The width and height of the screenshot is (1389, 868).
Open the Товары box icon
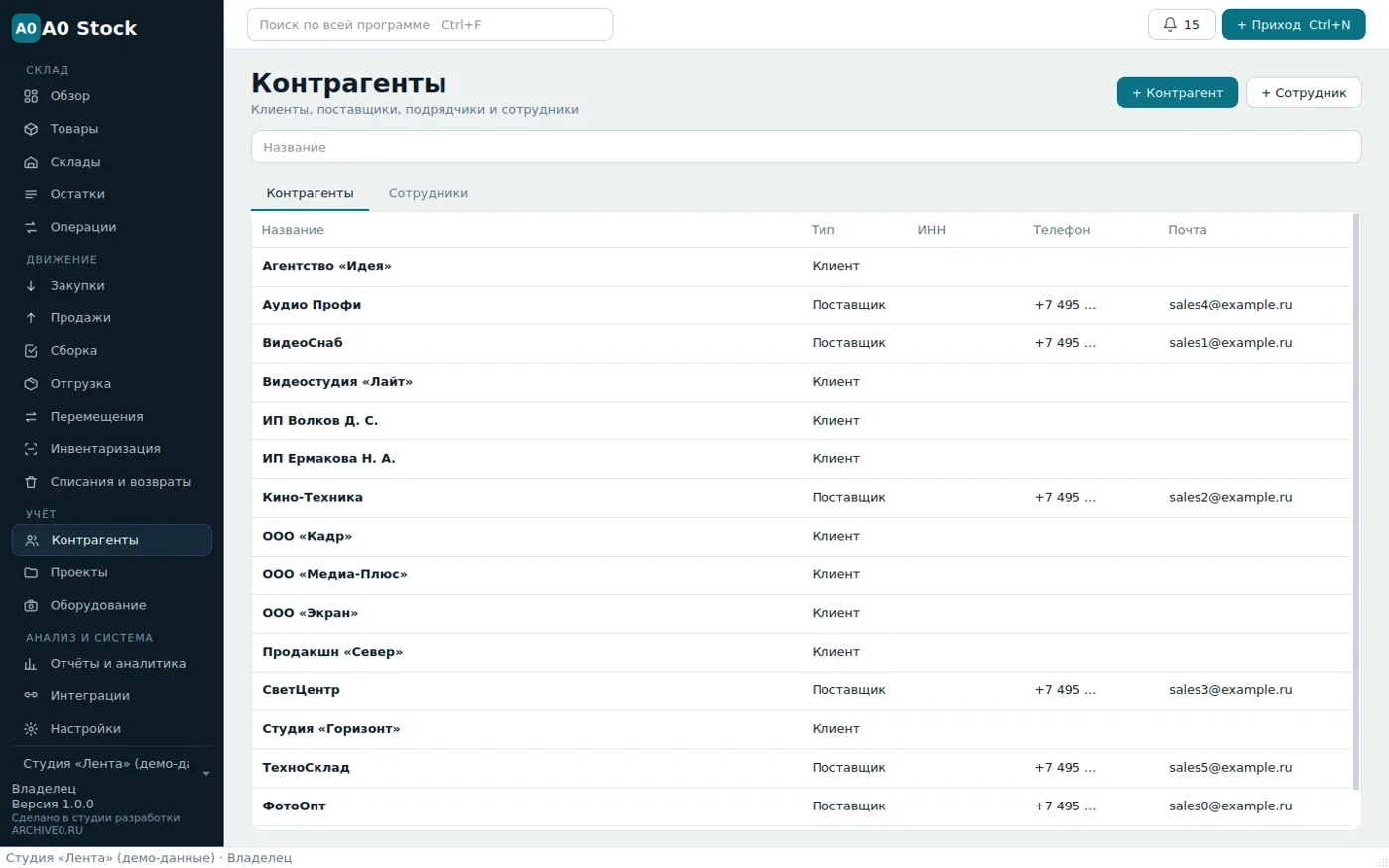coord(31,129)
